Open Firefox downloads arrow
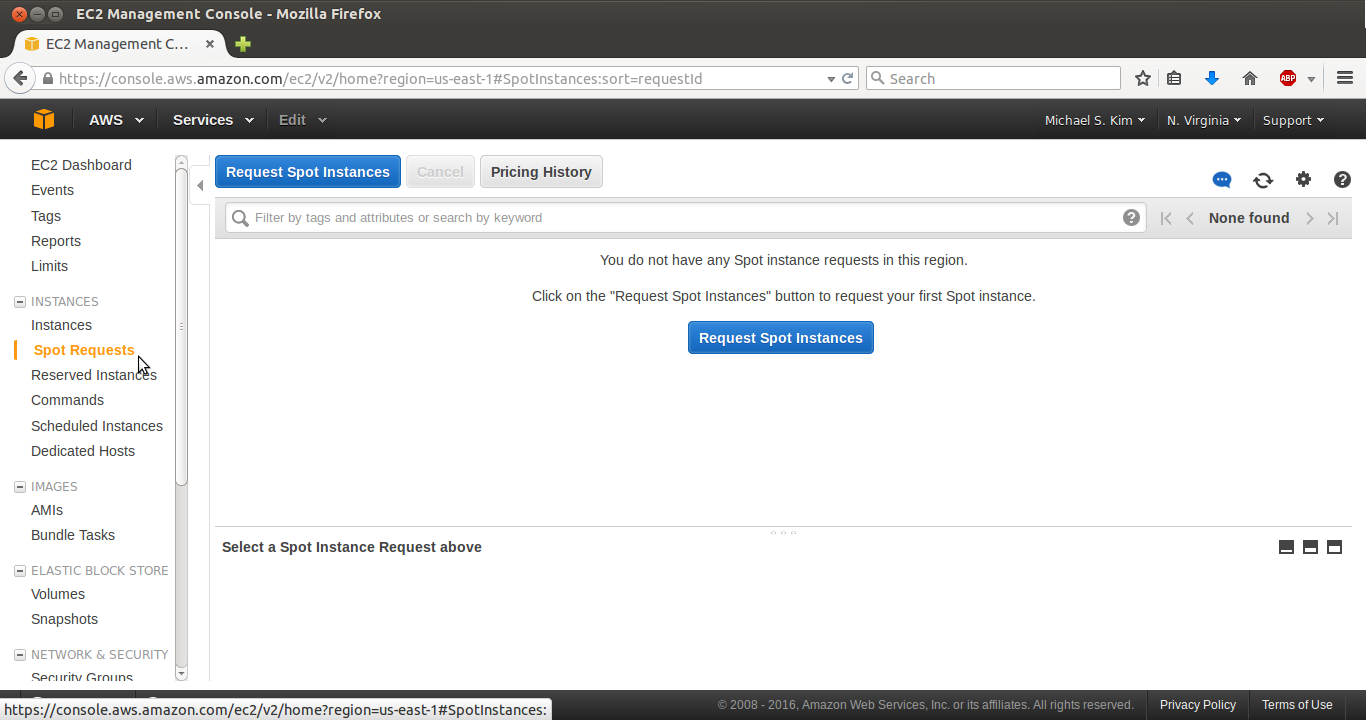1366x720 pixels. (1212, 78)
